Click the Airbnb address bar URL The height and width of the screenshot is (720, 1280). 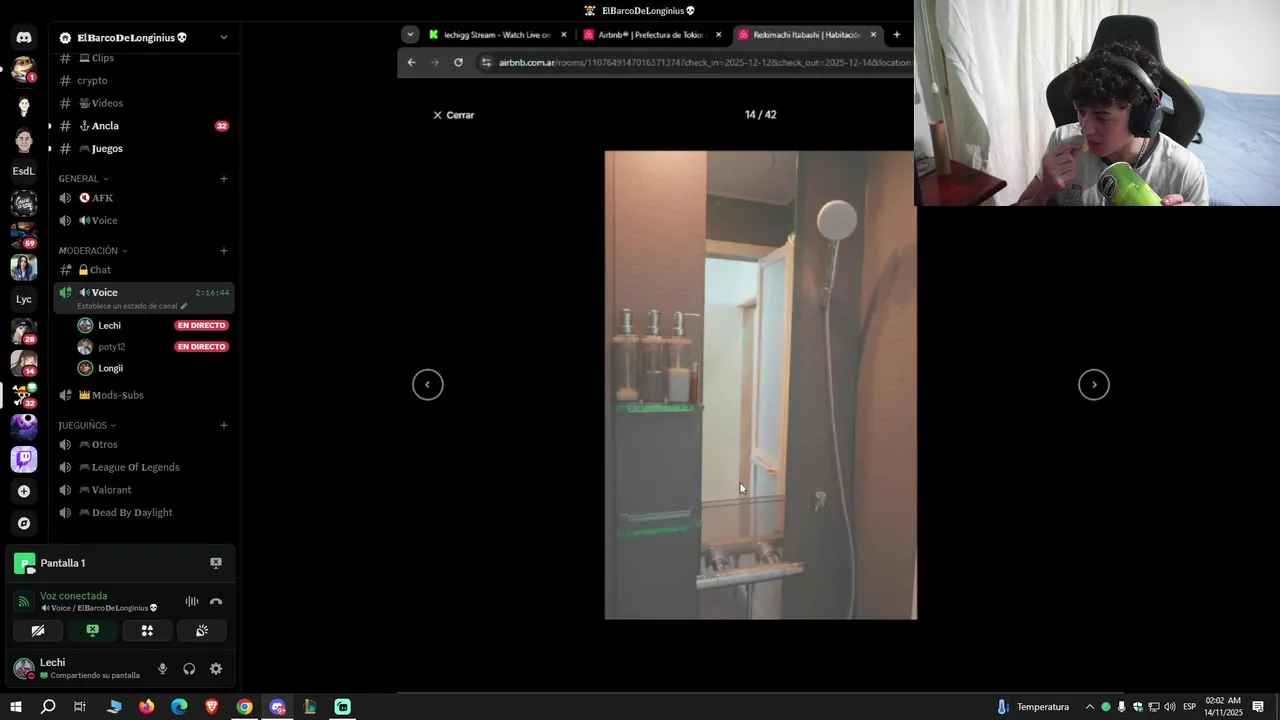pyautogui.click(x=705, y=62)
